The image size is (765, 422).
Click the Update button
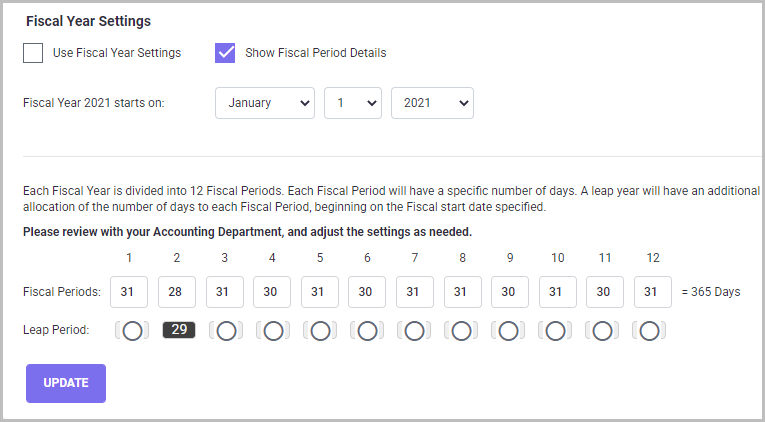pyautogui.click(x=66, y=383)
